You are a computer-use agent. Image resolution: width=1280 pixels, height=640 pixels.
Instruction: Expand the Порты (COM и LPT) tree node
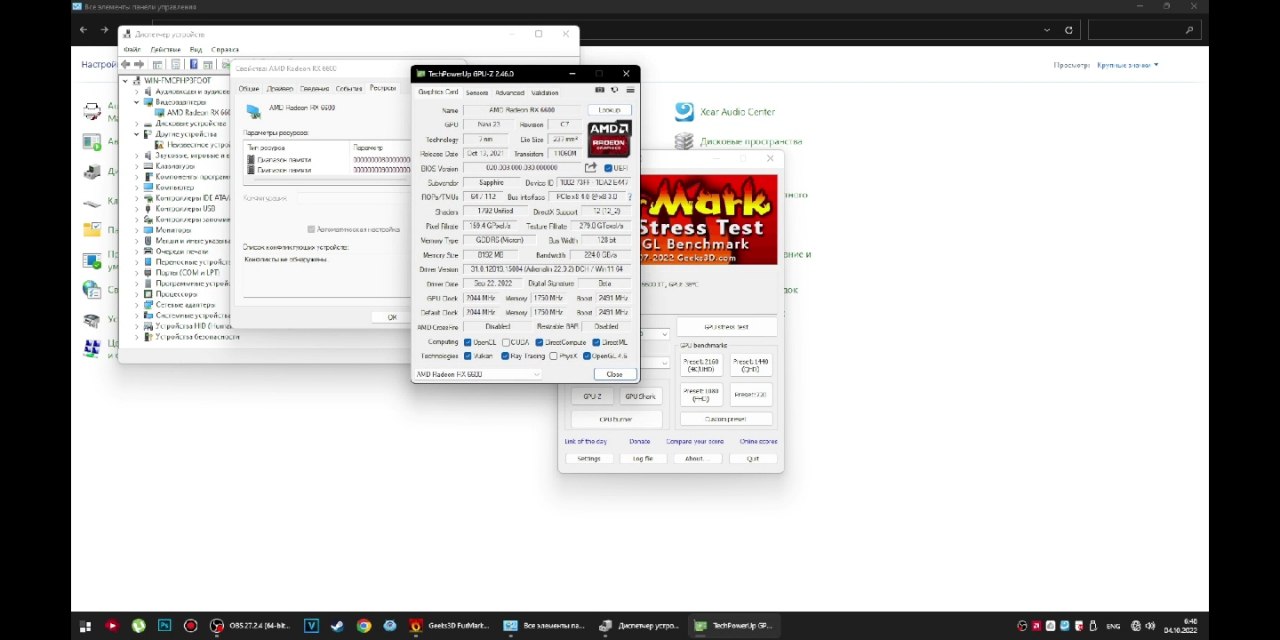(137, 272)
